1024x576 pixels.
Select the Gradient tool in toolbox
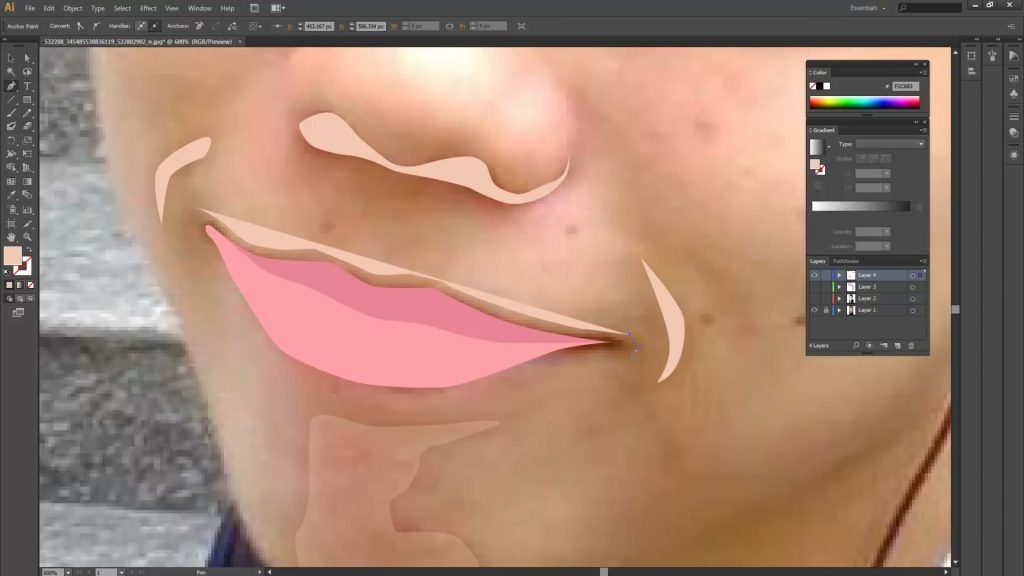pyautogui.click(x=27, y=182)
